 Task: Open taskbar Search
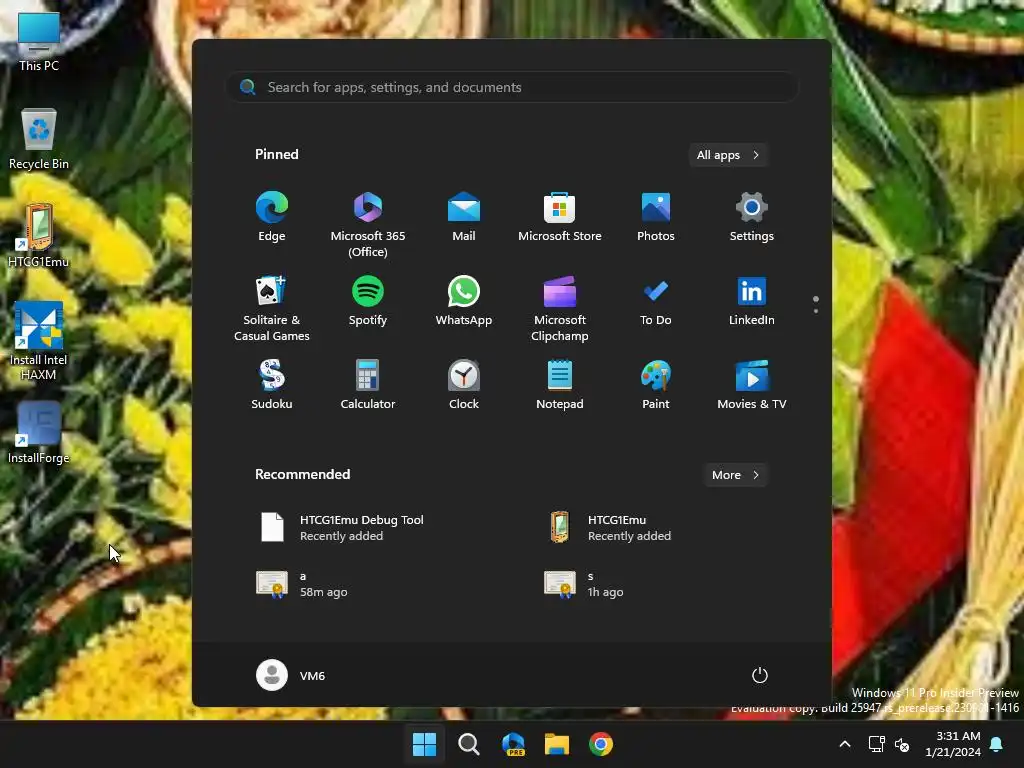click(469, 744)
